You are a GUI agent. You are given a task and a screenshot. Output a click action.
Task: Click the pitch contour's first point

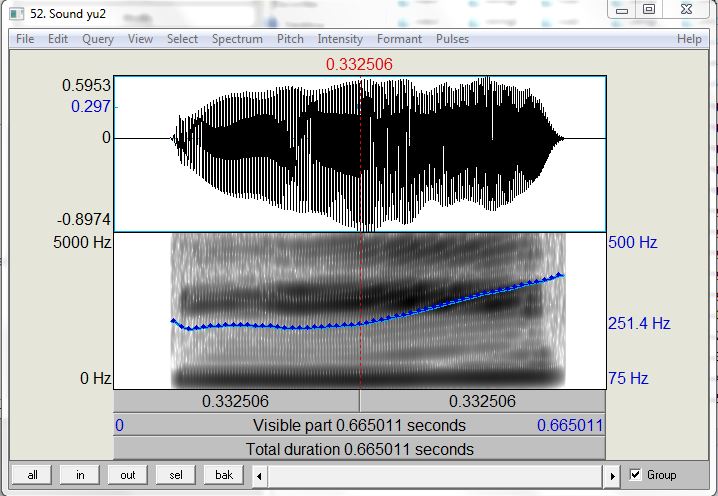(x=173, y=322)
